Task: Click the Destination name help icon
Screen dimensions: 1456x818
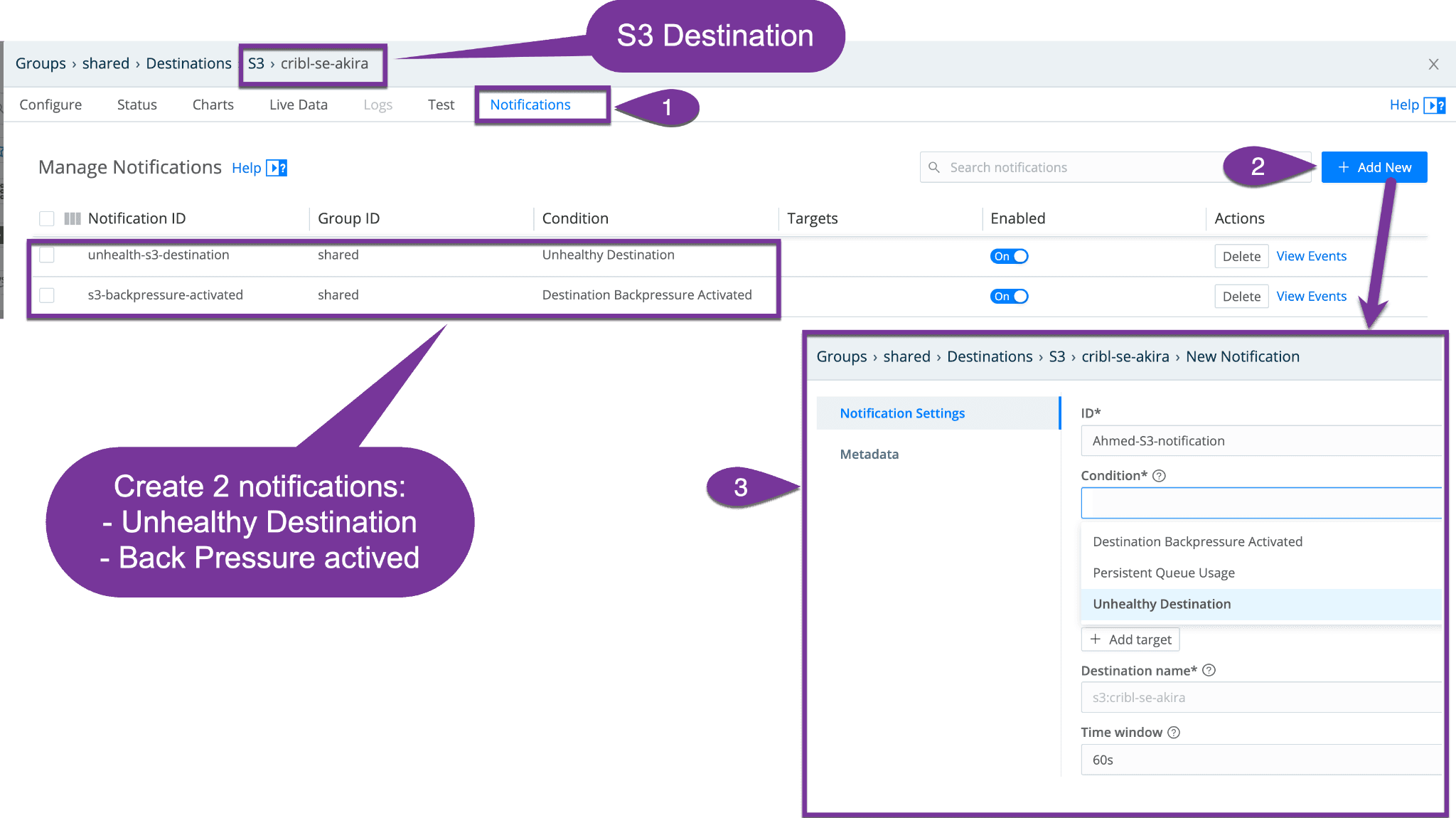Action: point(1209,670)
